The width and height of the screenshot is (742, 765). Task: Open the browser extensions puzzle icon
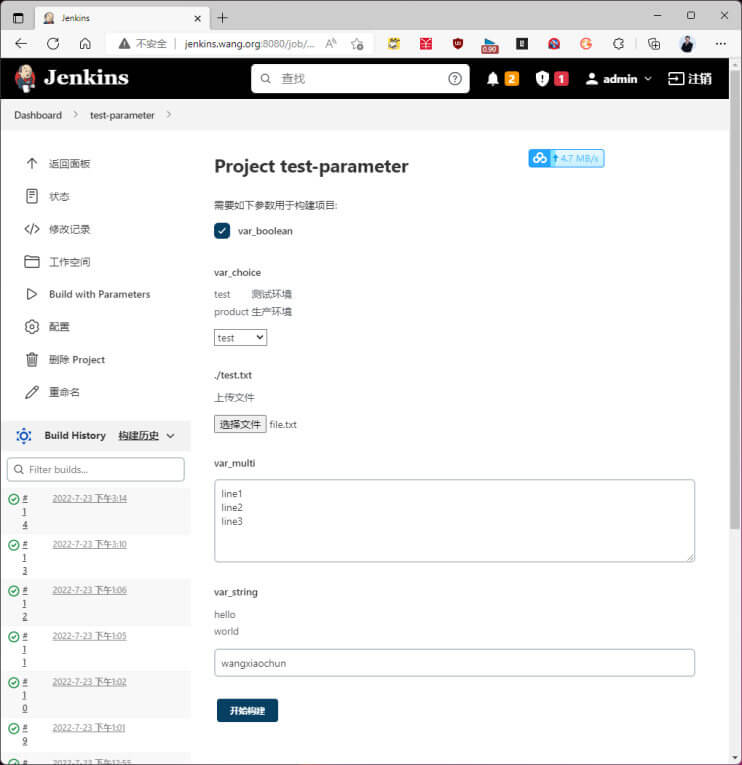pos(618,44)
